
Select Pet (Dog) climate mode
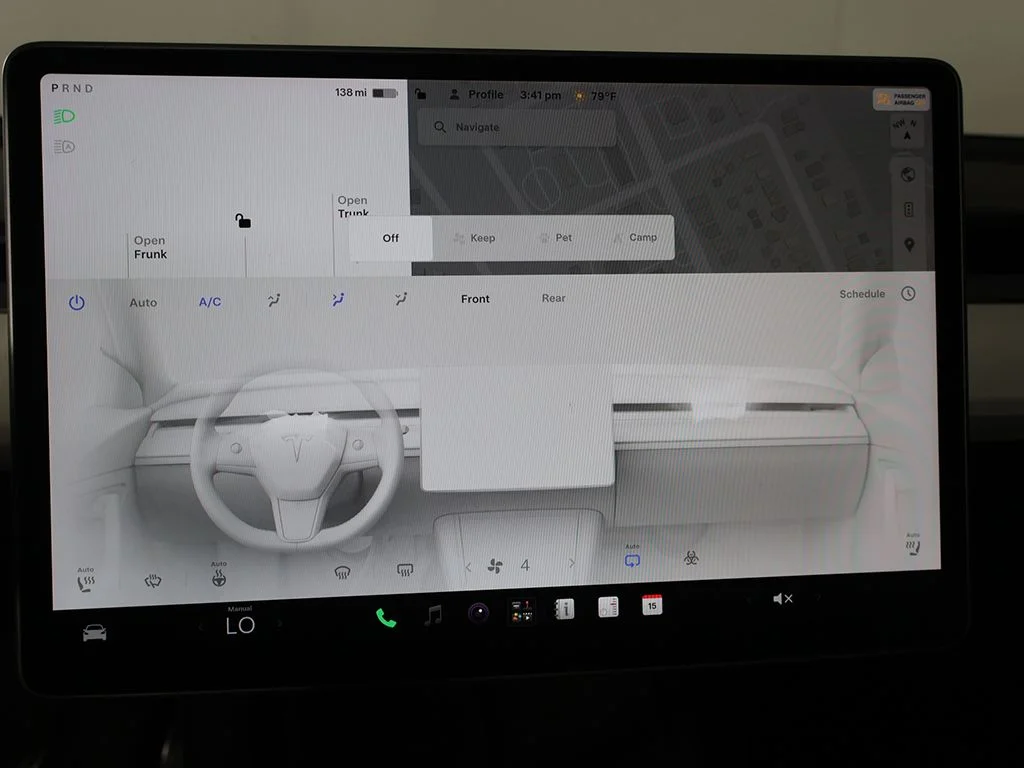point(556,238)
